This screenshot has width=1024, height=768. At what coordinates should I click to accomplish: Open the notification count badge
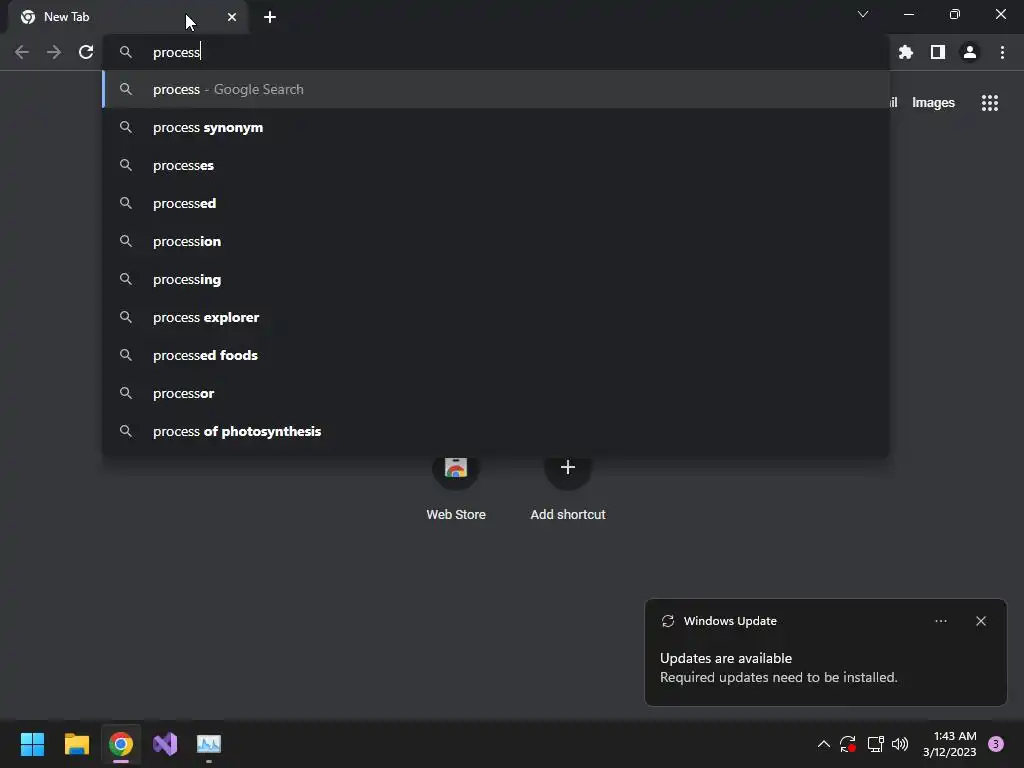tap(996, 744)
